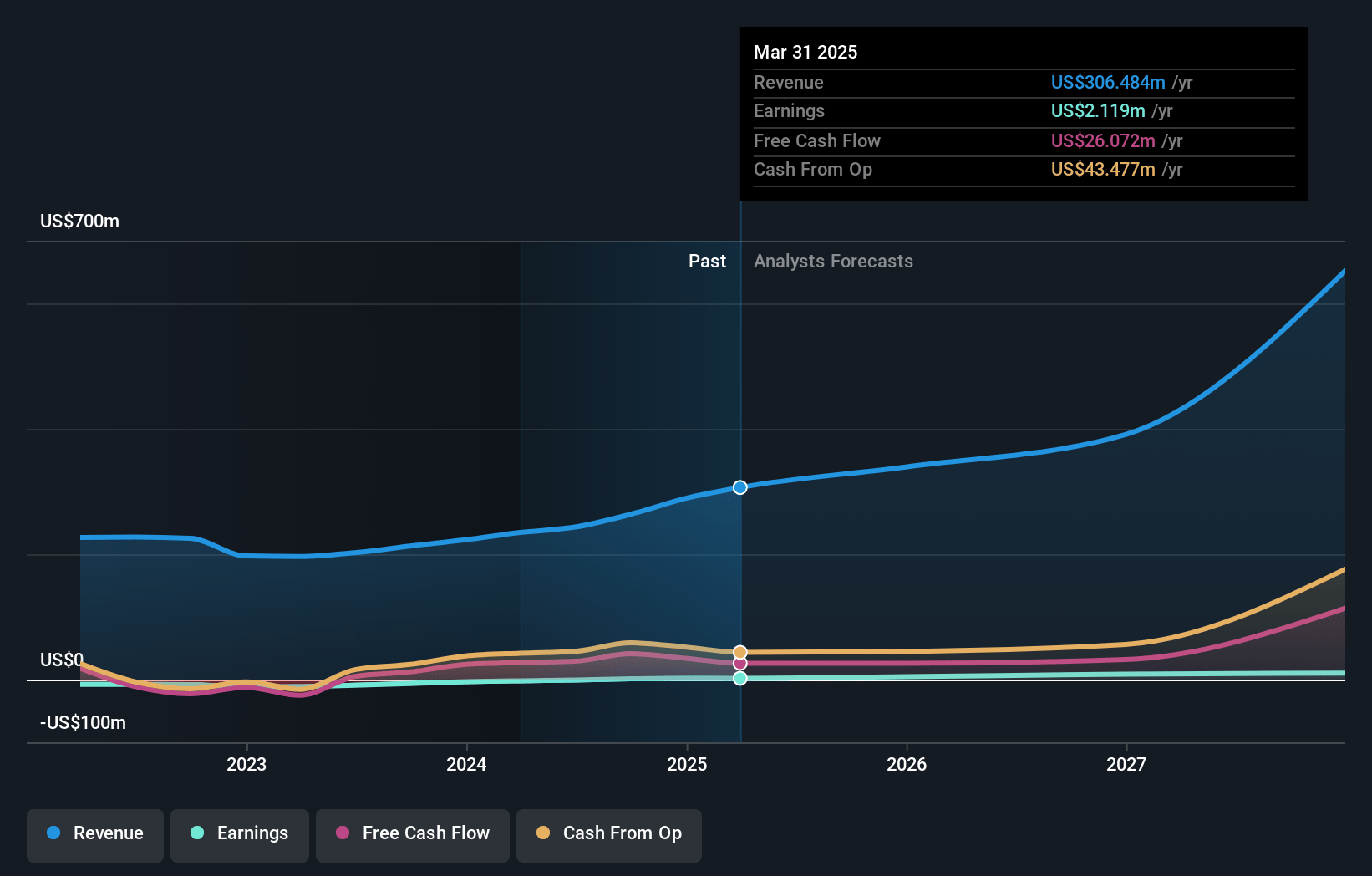Click the blue Revenue data point marker
The image size is (1372, 876).
740,487
